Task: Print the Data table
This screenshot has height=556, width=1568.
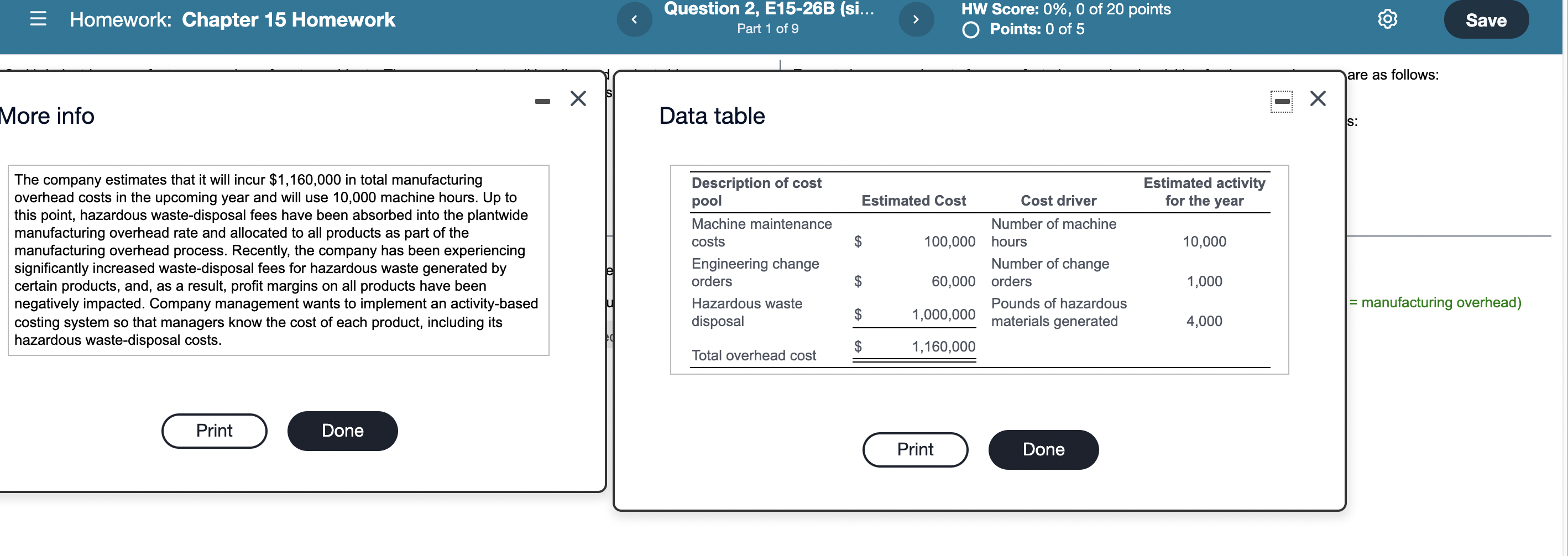Action: pos(915,449)
